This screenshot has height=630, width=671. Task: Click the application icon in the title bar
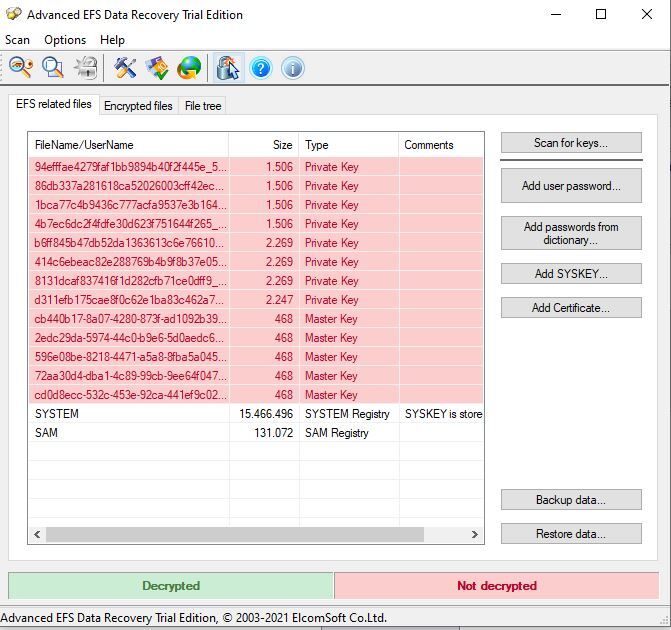13,14
